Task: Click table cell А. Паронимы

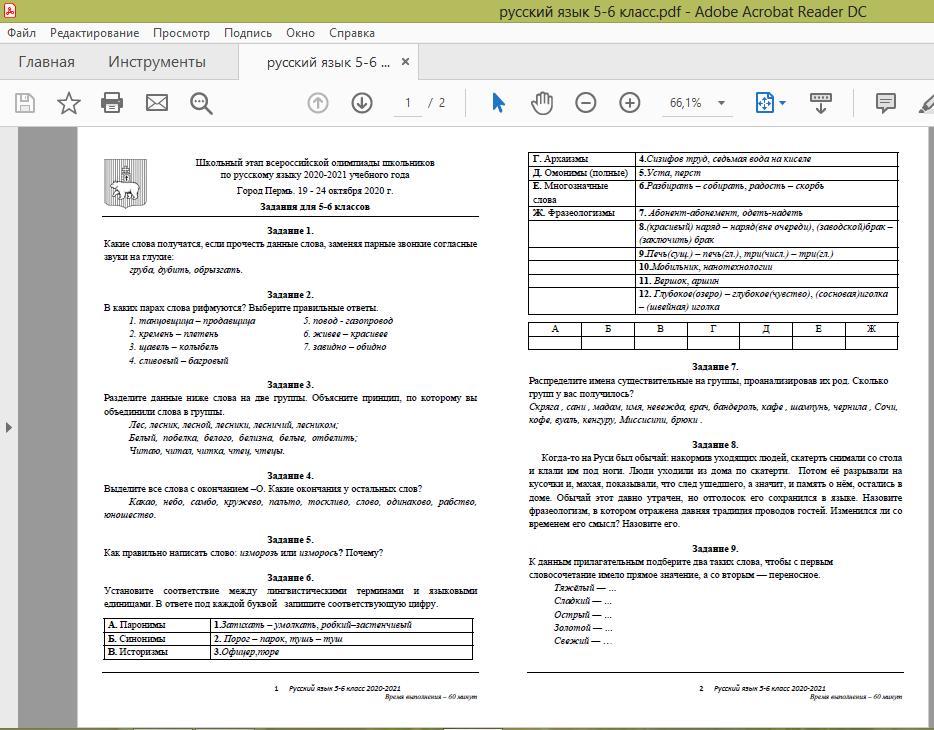Action: point(157,625)
